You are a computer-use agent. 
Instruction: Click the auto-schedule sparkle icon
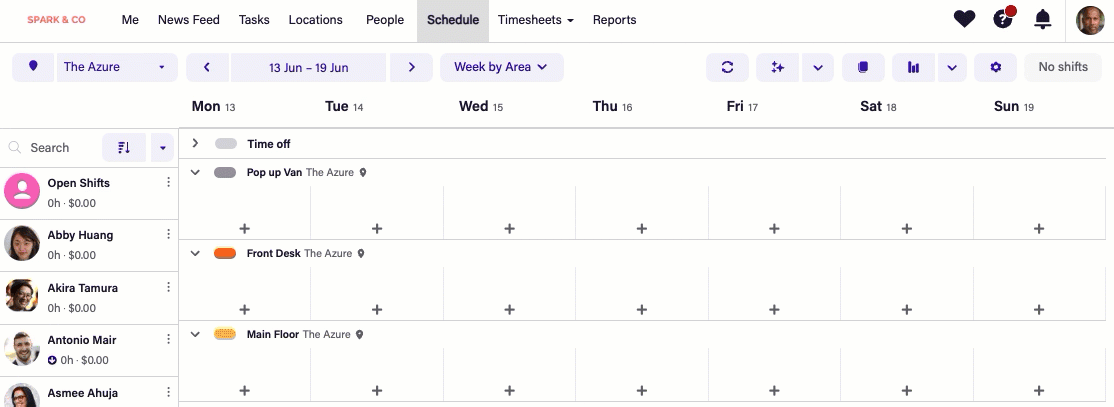click(x=777, y=67)
